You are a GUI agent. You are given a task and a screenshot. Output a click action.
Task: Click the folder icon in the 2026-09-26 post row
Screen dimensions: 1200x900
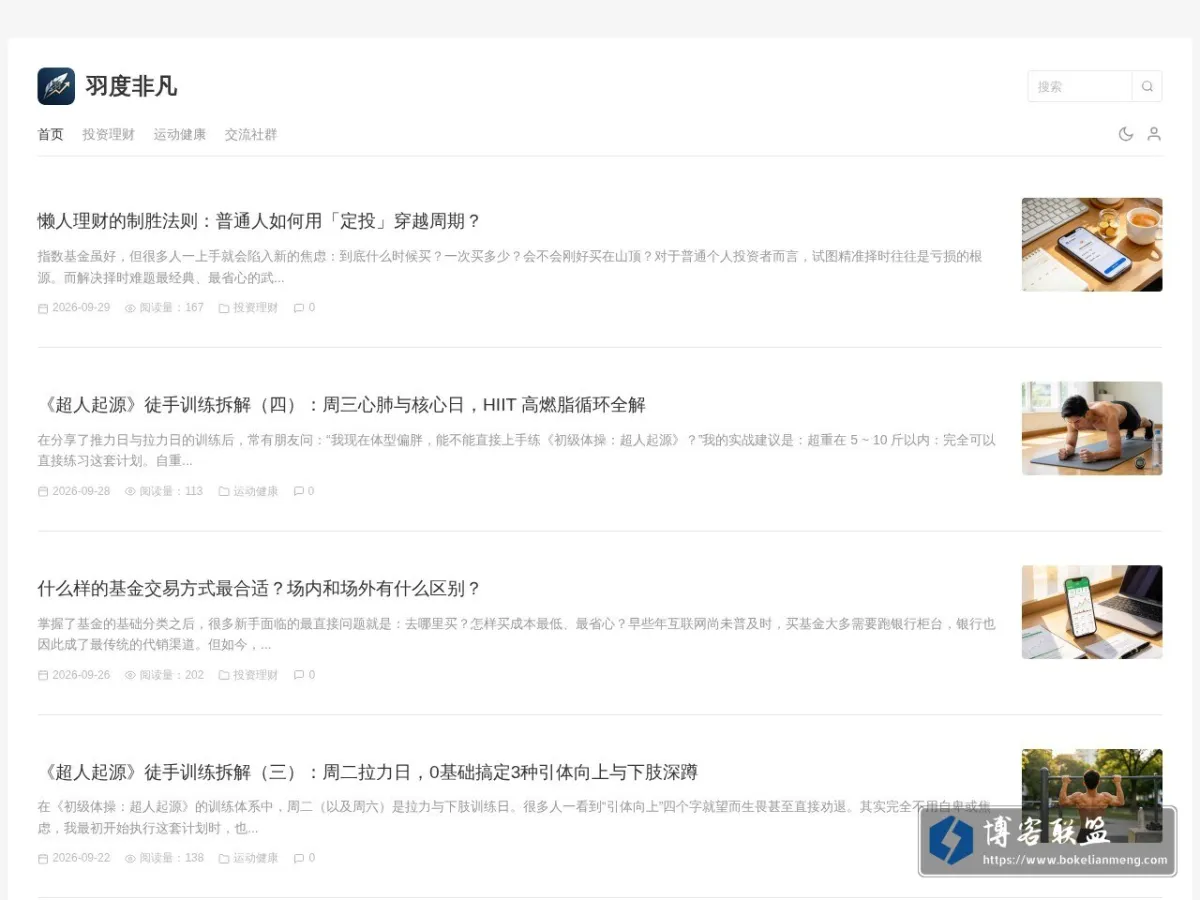click(224, 675)
